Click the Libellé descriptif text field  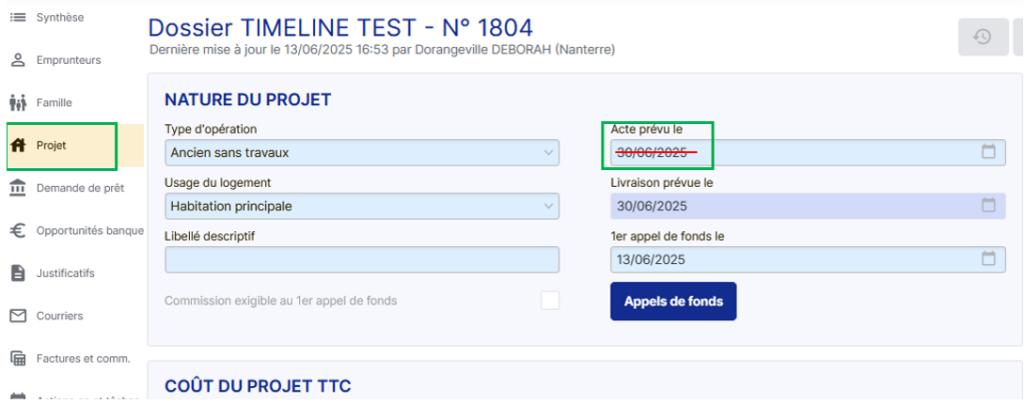coord(362,259)
